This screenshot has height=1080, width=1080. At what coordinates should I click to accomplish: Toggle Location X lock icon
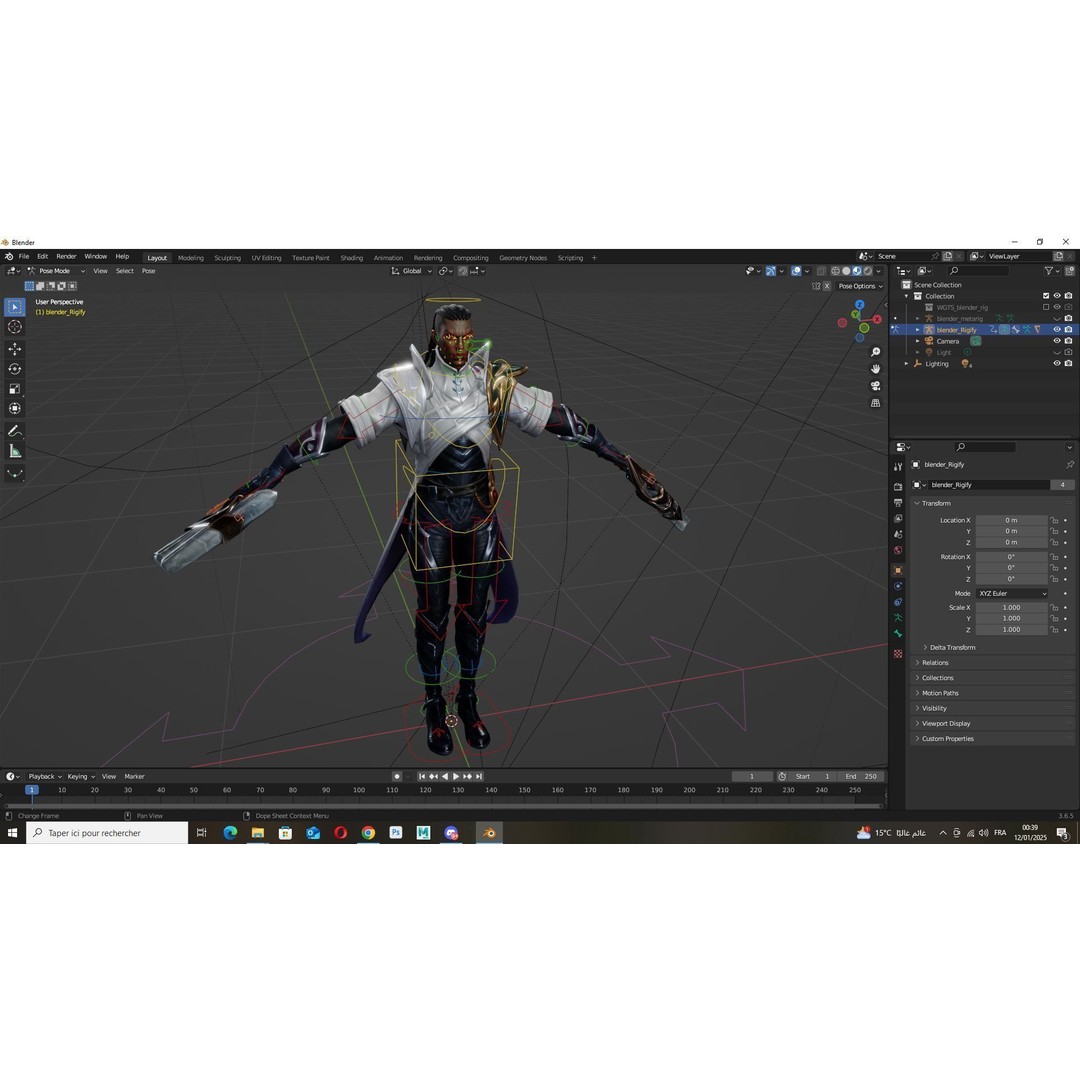pos(1054,521)
